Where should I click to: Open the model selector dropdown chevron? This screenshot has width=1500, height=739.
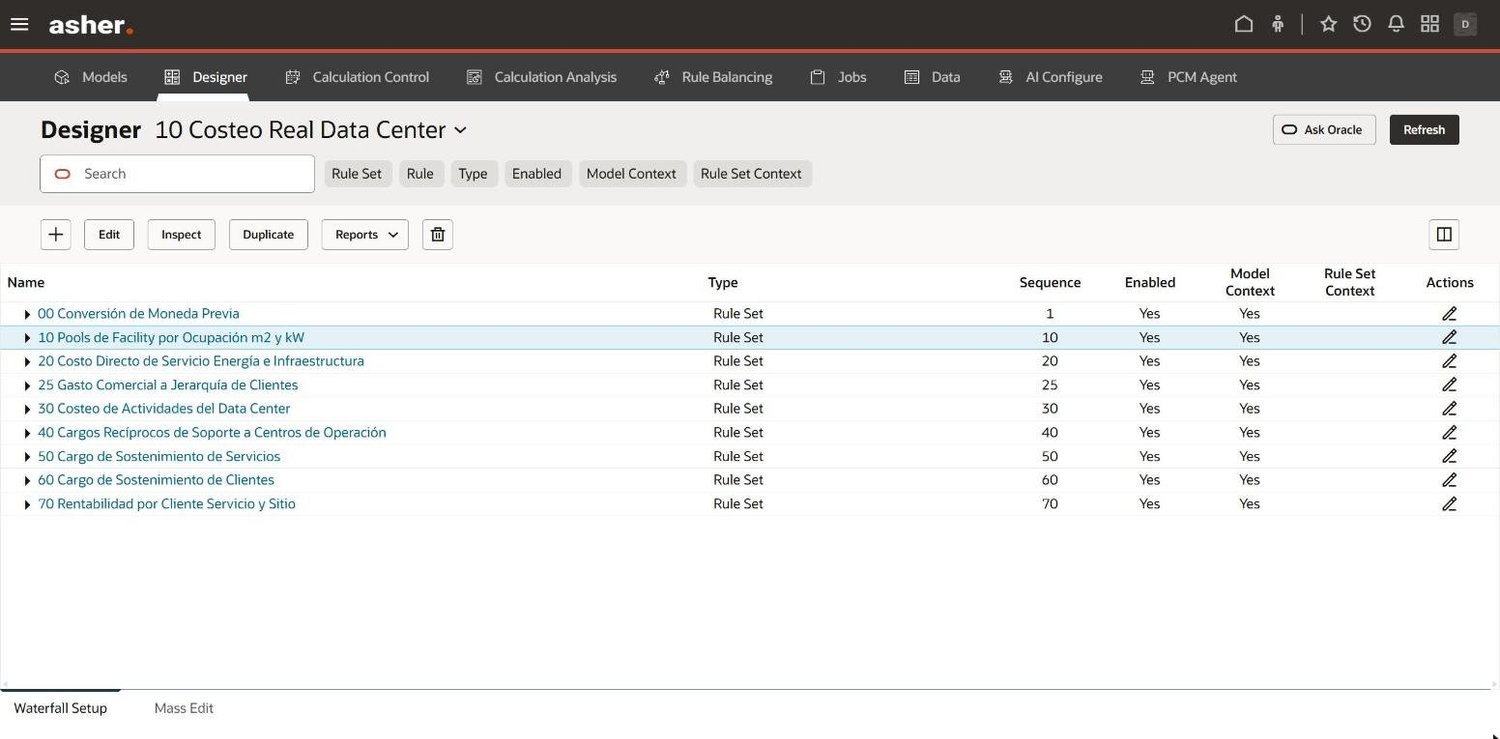coord(460,130)
